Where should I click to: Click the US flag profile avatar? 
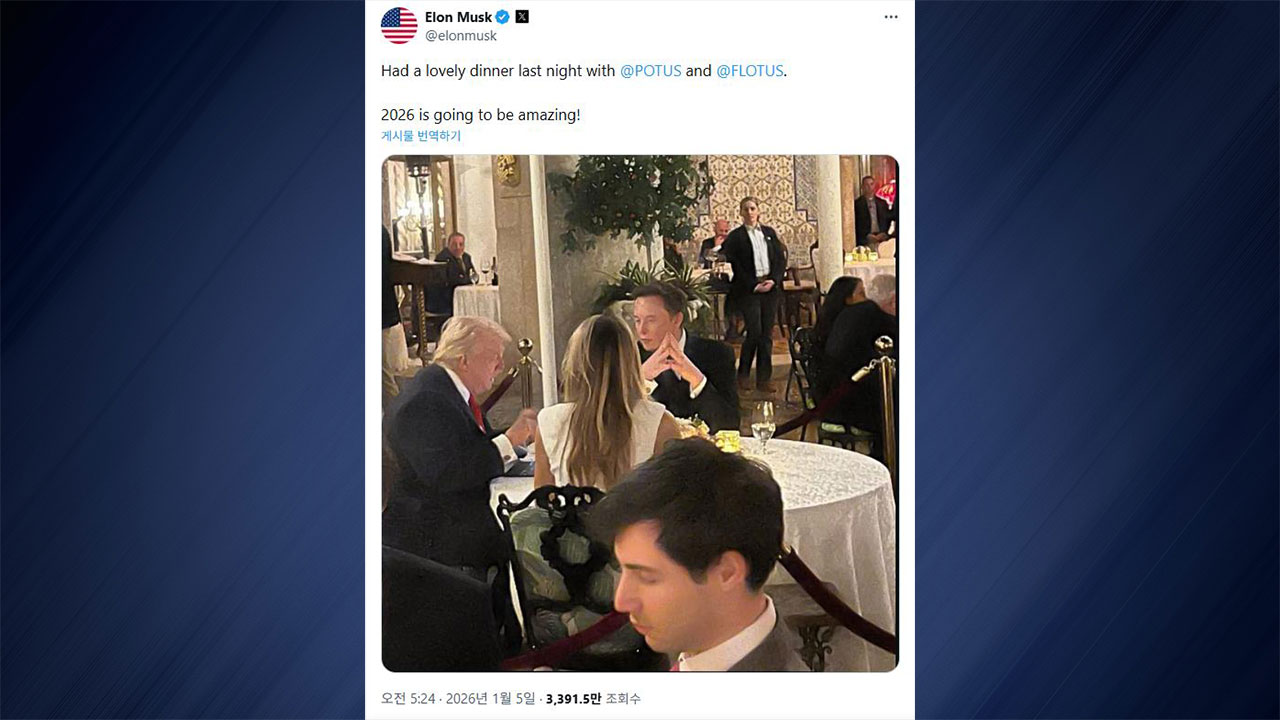pyautogui.click(x=399, y=26)
